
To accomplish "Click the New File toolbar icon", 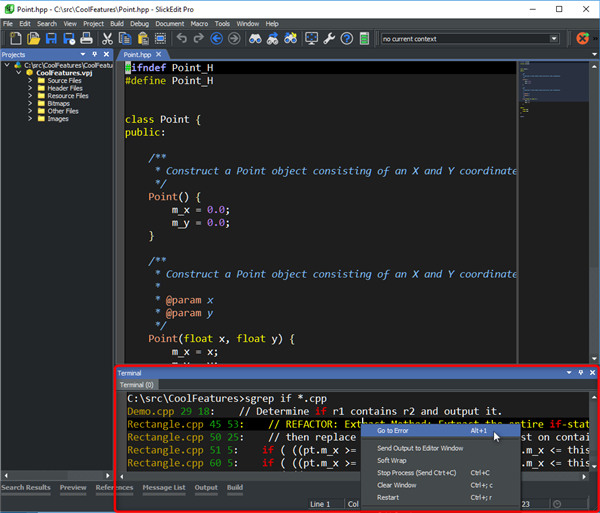I will [15, 39].
